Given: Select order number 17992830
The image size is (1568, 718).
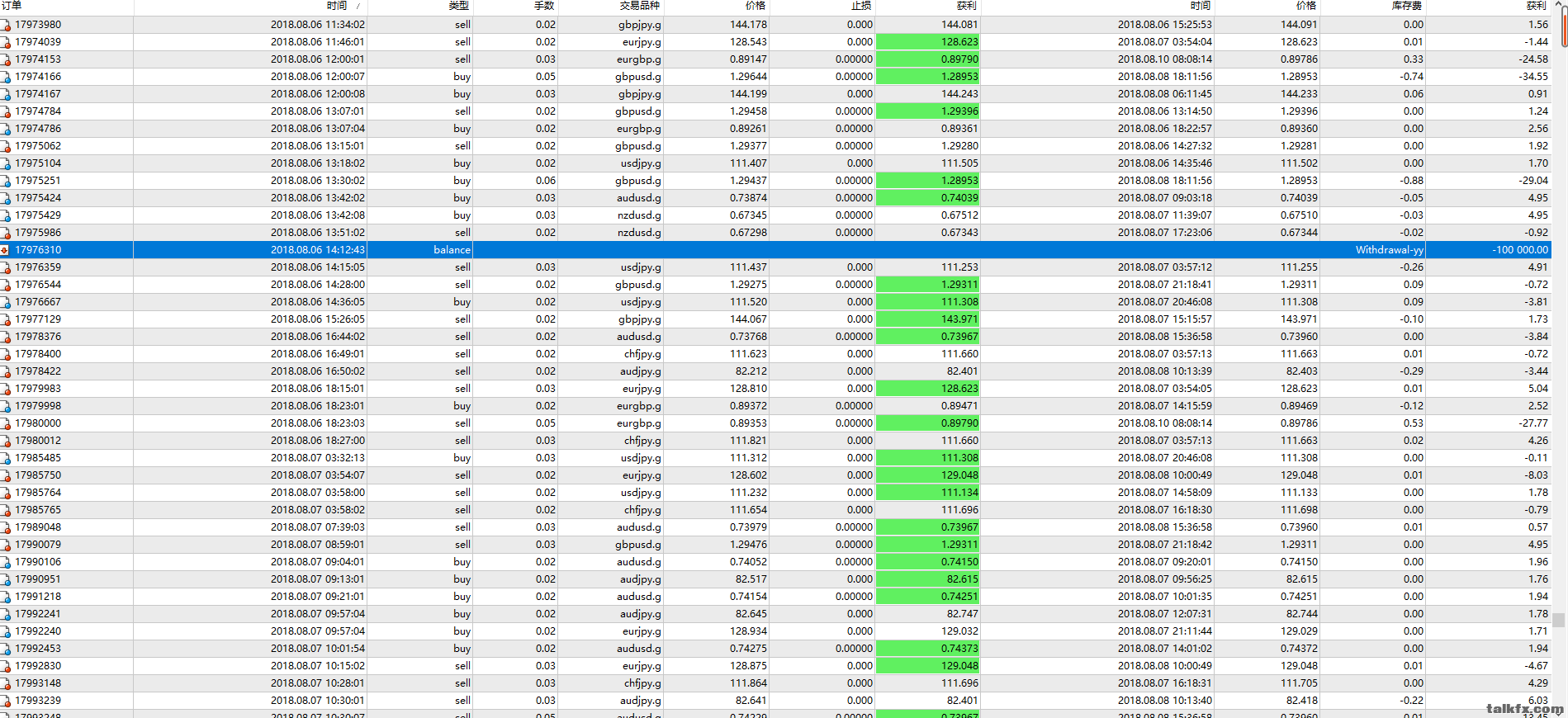Looking at the screenshot, I should [38, 666].
